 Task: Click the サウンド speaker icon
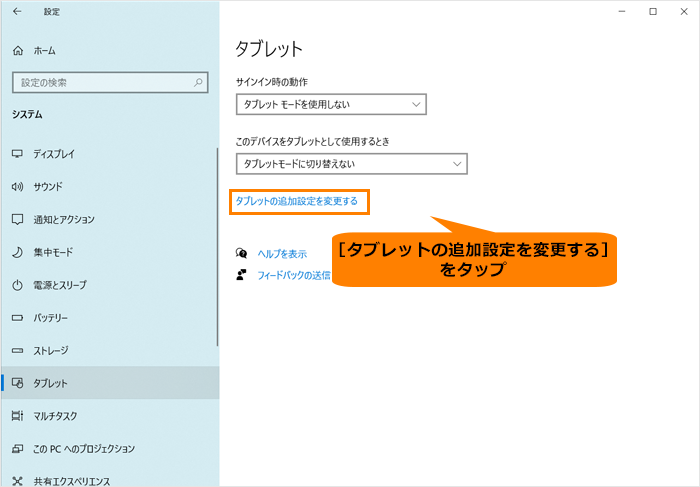[x=17, y=187]
